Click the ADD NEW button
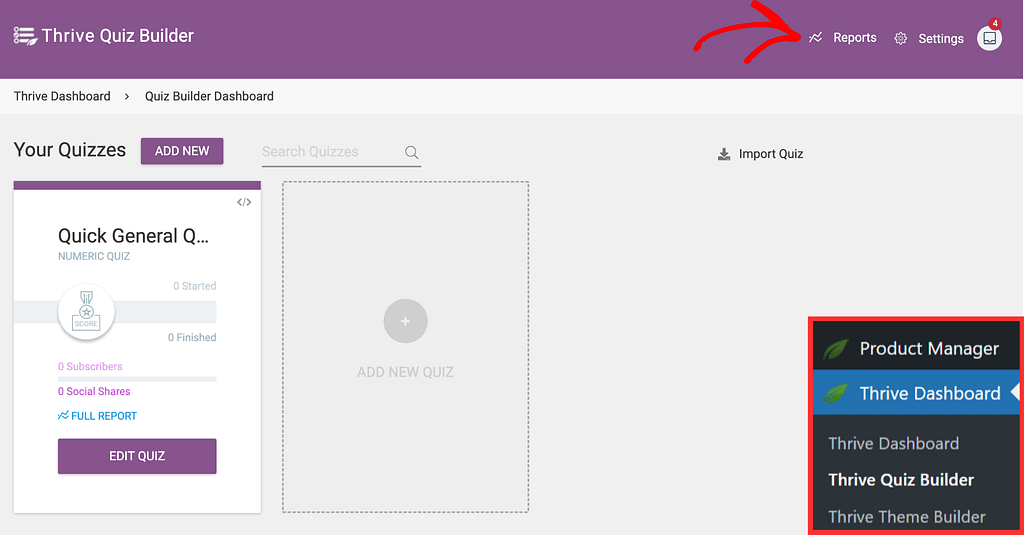The height and width of the screenshot is (535, 1024). click(182, 151)
